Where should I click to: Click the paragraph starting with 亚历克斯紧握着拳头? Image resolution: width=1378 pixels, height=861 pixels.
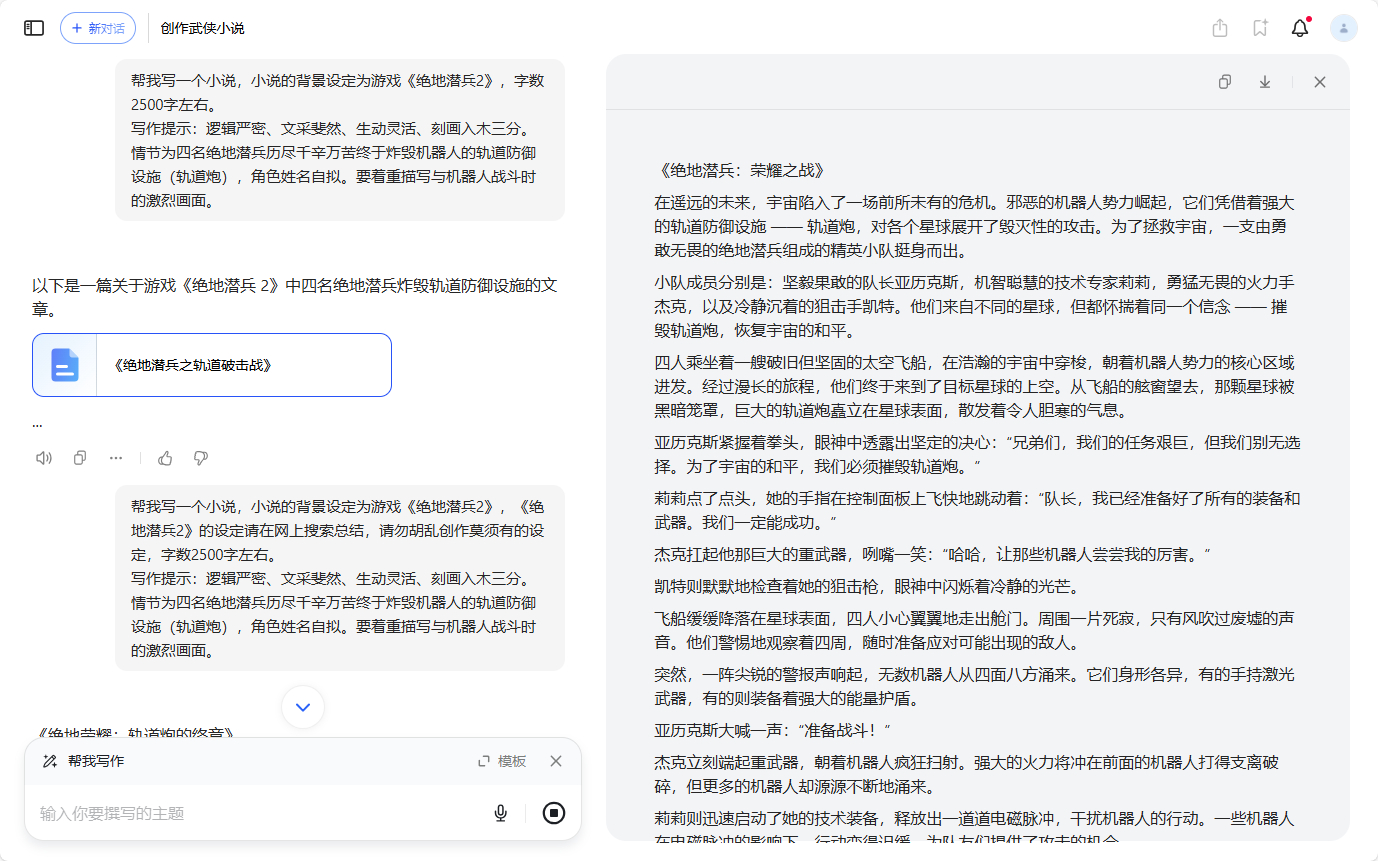(x=976, y=454)
